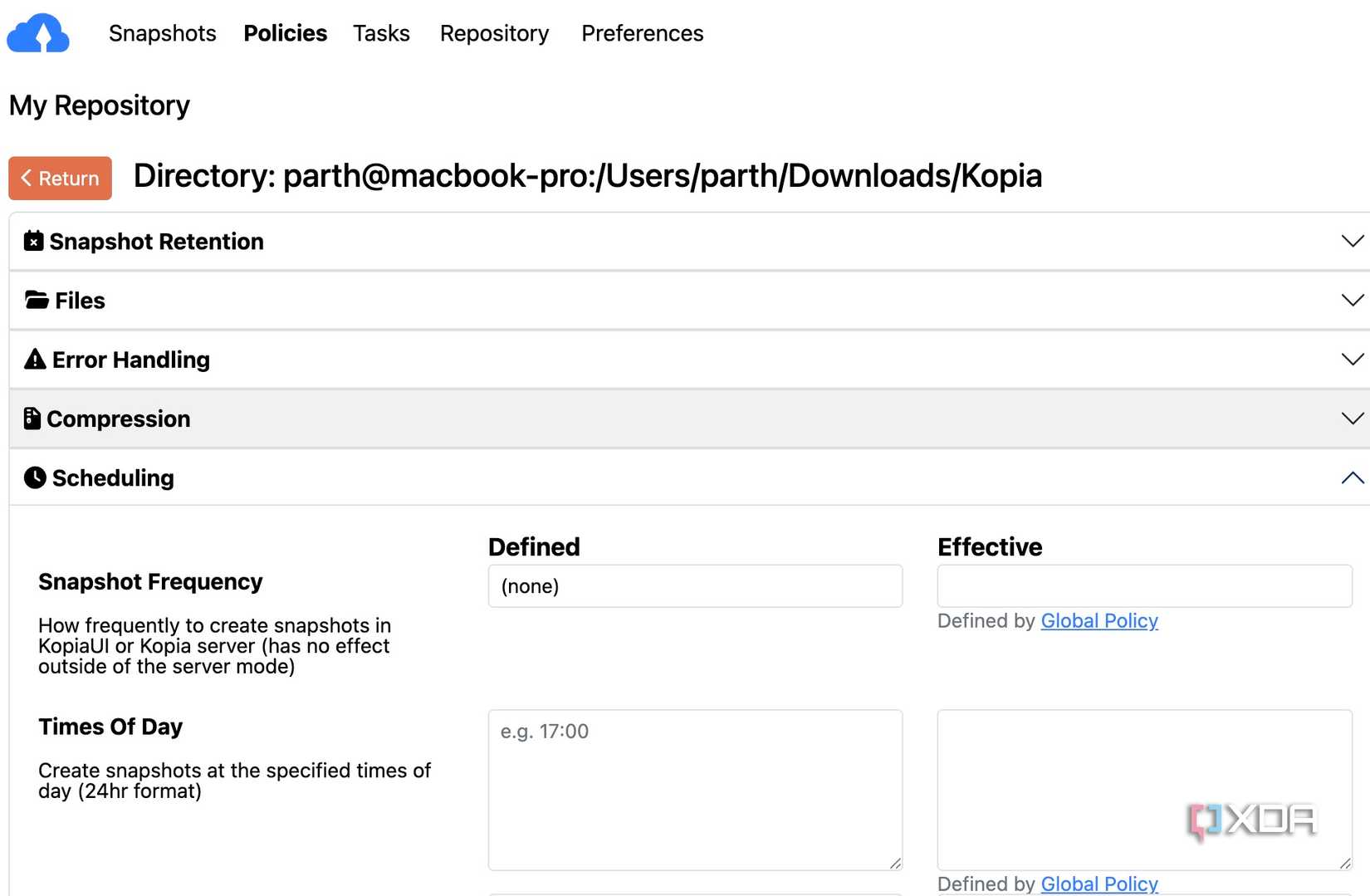
Task: Follow Global Policy link under Times Of Day
Action: [x=1099, y=884]
